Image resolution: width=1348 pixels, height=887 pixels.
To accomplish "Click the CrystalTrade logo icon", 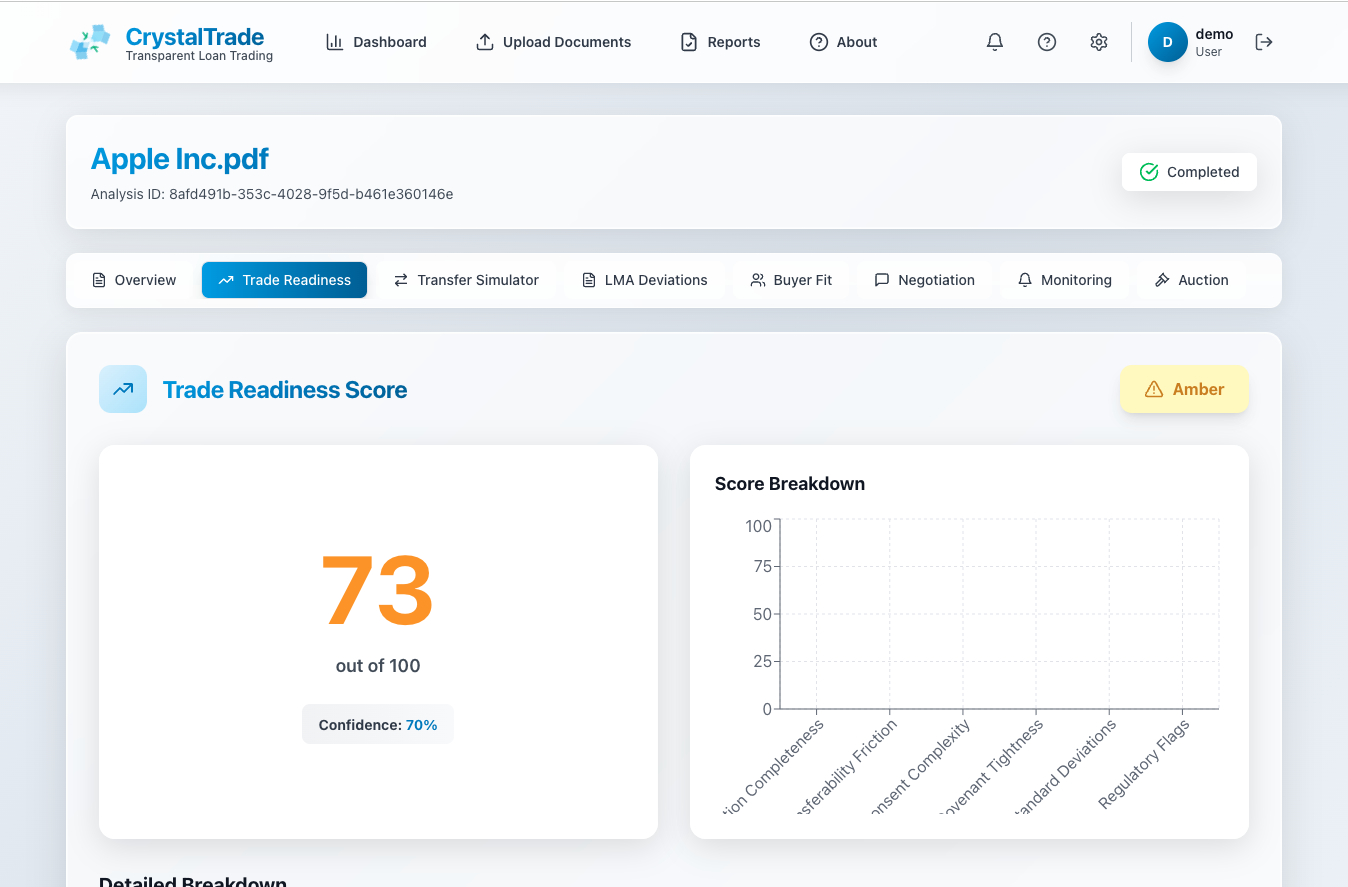I will click(x=90, y=42).
